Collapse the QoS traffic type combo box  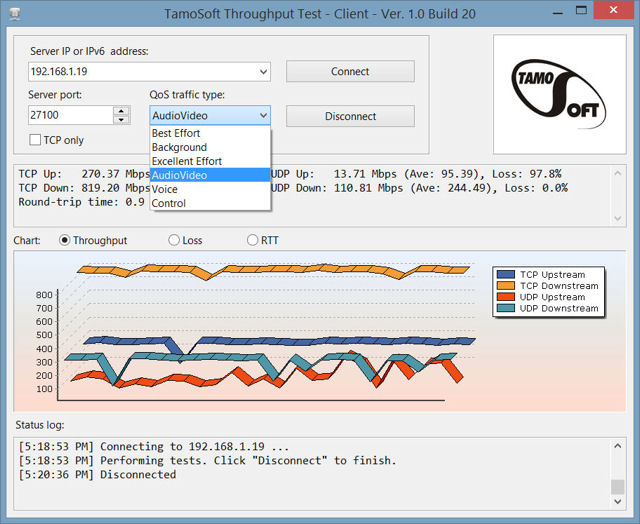point(263,115)
